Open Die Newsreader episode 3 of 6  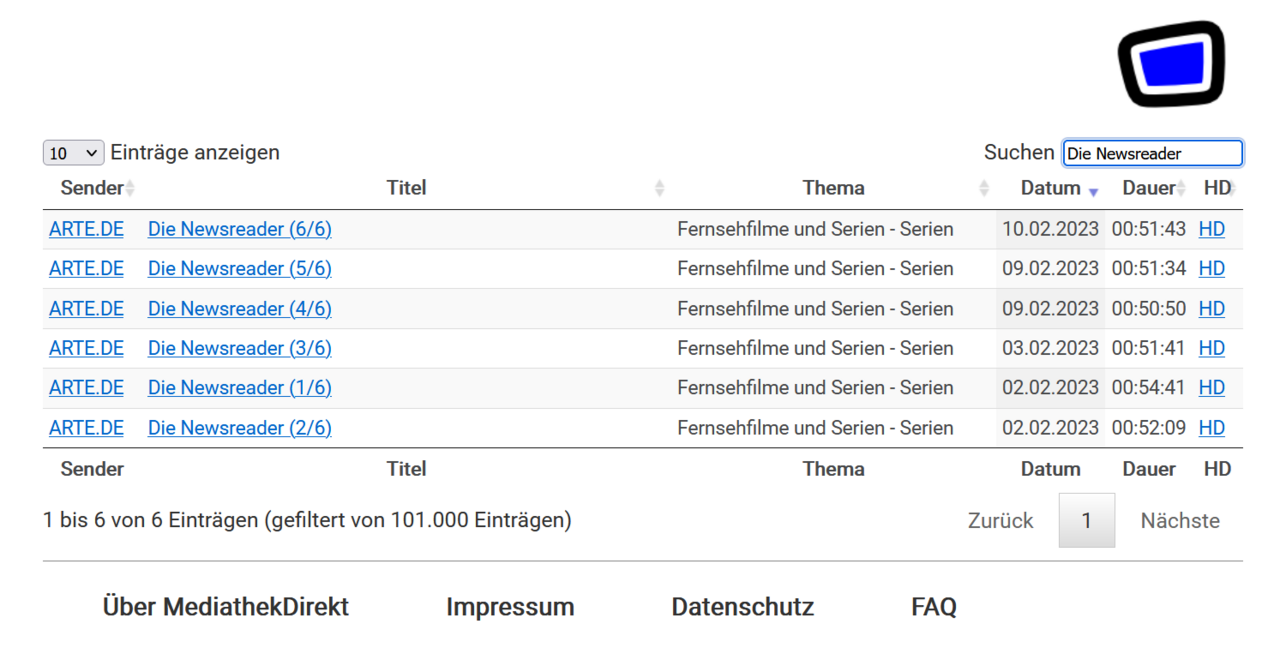pyautogui.click(x=239, y=348)
